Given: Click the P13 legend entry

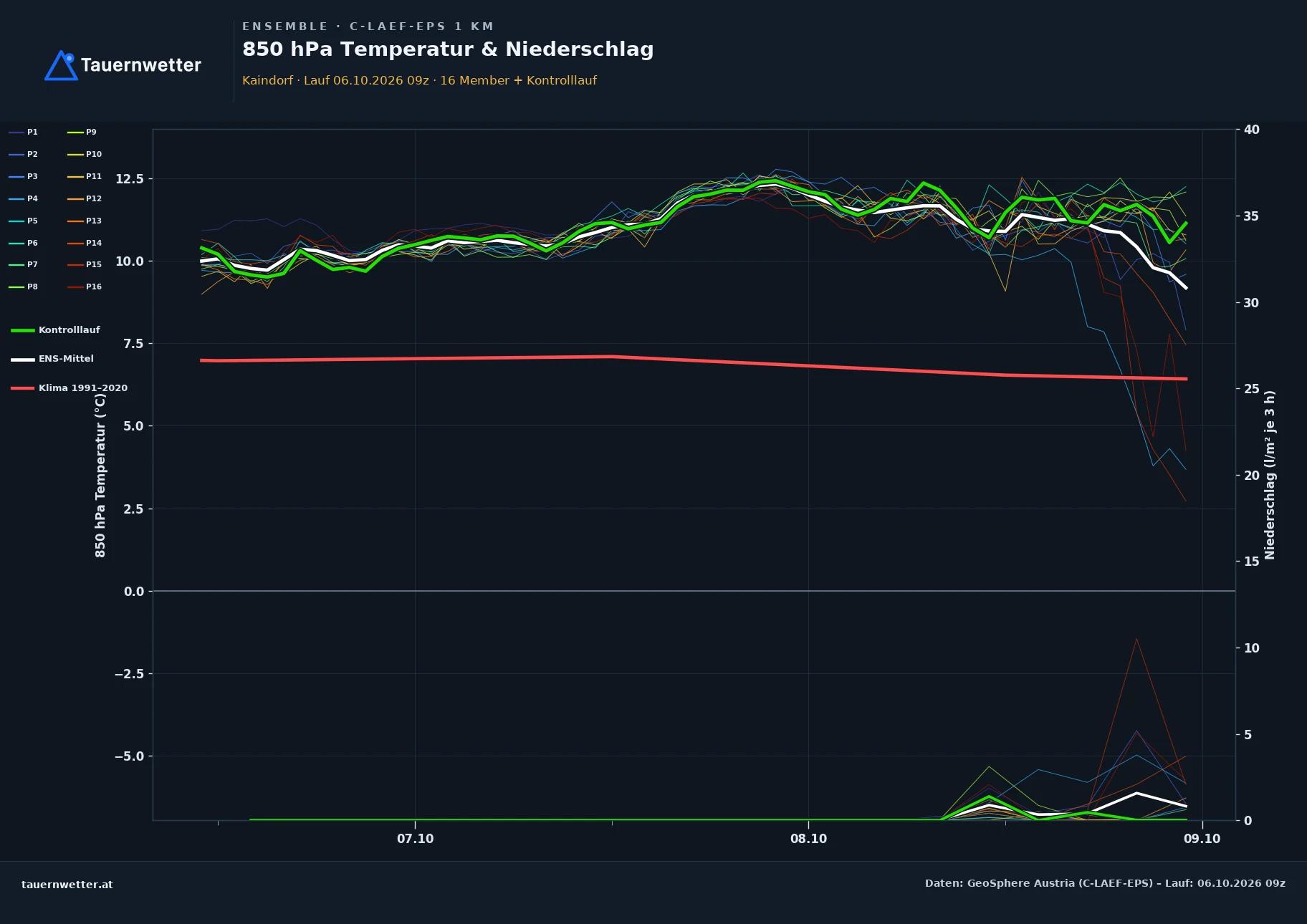Looking at the screenshot, I should 85,221.
